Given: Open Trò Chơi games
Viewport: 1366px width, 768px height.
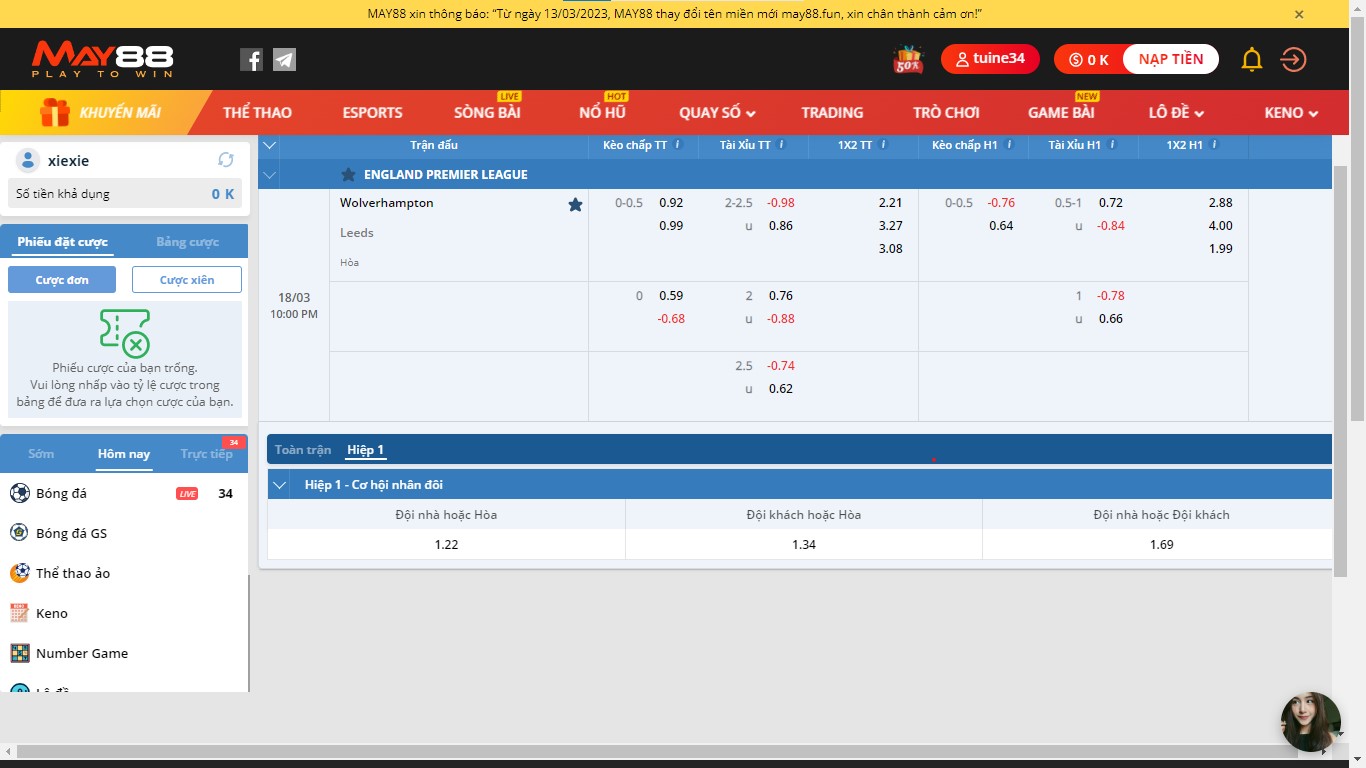Looking at the screenshot, I should (x=946, y=113).
